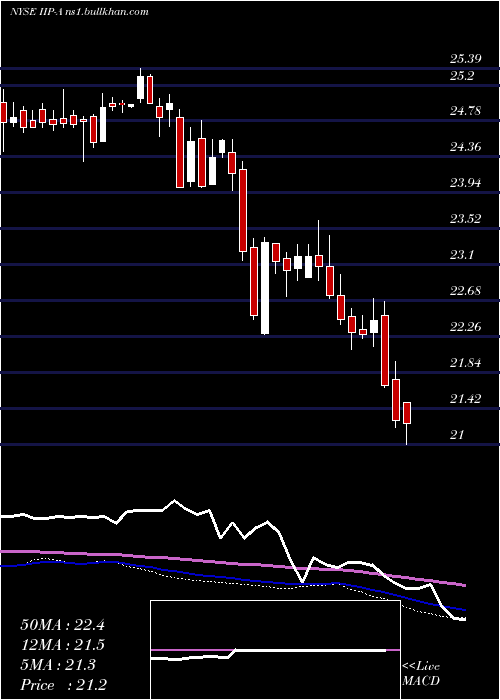This screenshot has height=700, width=500.
Task: Click the 23.1 price level label
Action: 461,255
